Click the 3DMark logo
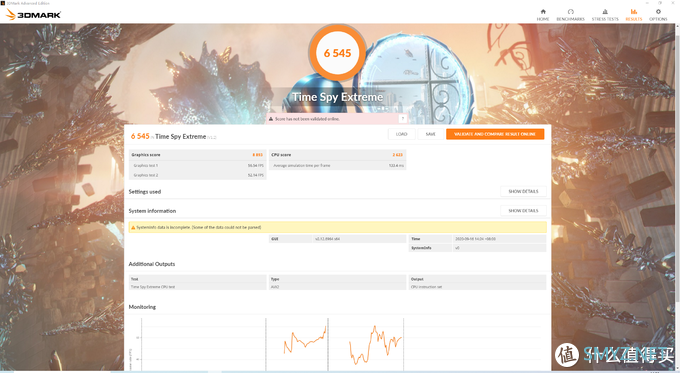The width and height of the screenshot is (680, 373). (33, 15)
